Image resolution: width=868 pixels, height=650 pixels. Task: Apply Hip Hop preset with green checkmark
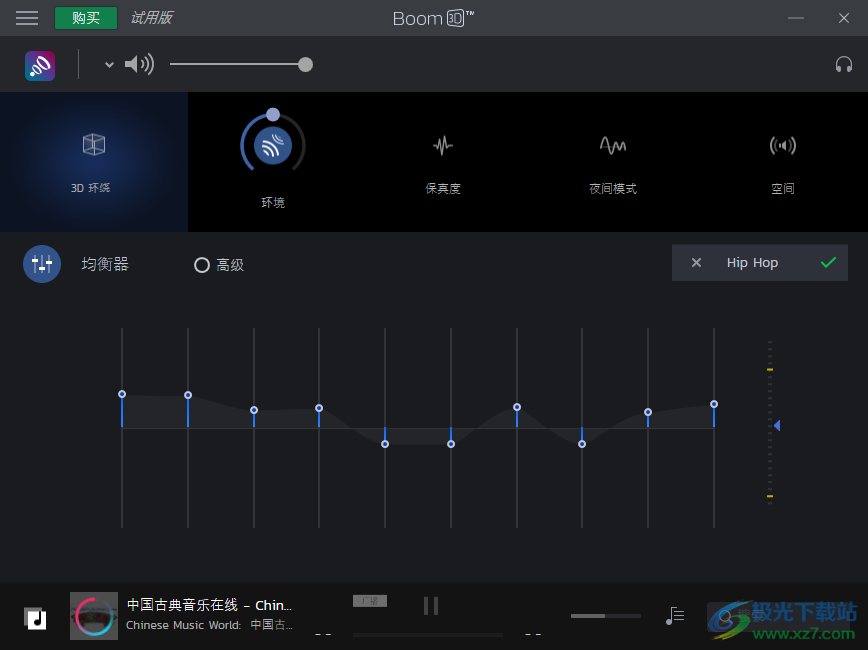click(x=827, y=262)
